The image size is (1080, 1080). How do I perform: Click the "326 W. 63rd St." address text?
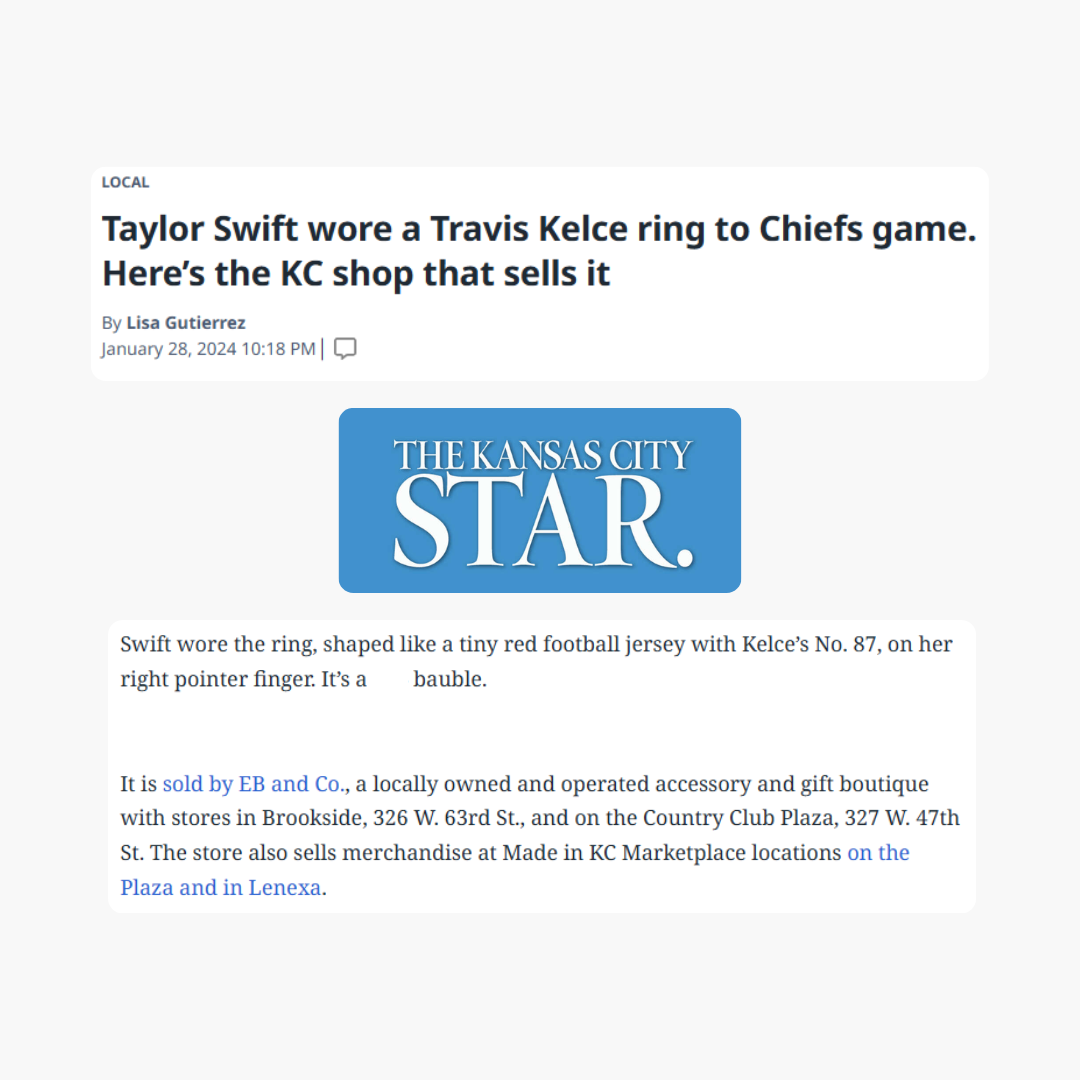click(449, 818)
